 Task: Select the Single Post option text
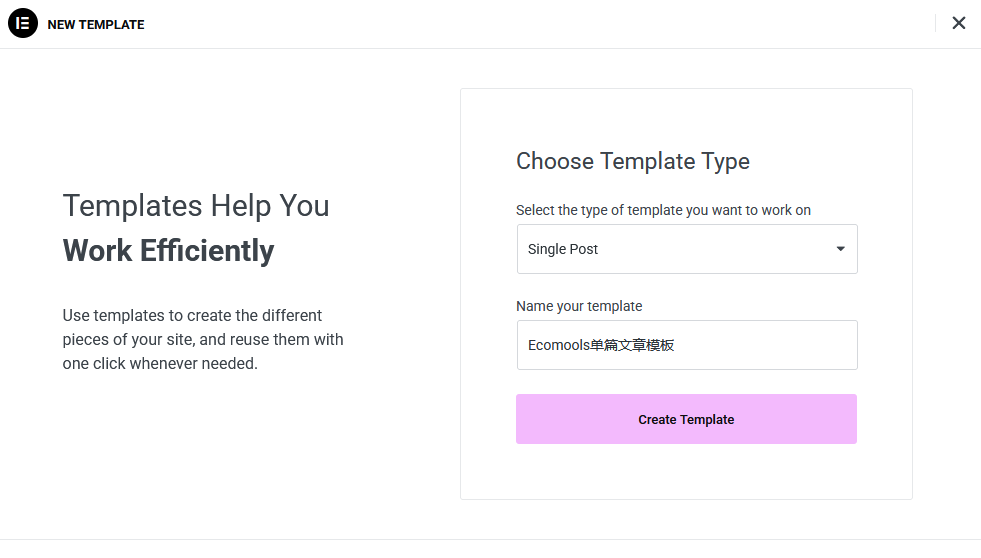(563, 249)
